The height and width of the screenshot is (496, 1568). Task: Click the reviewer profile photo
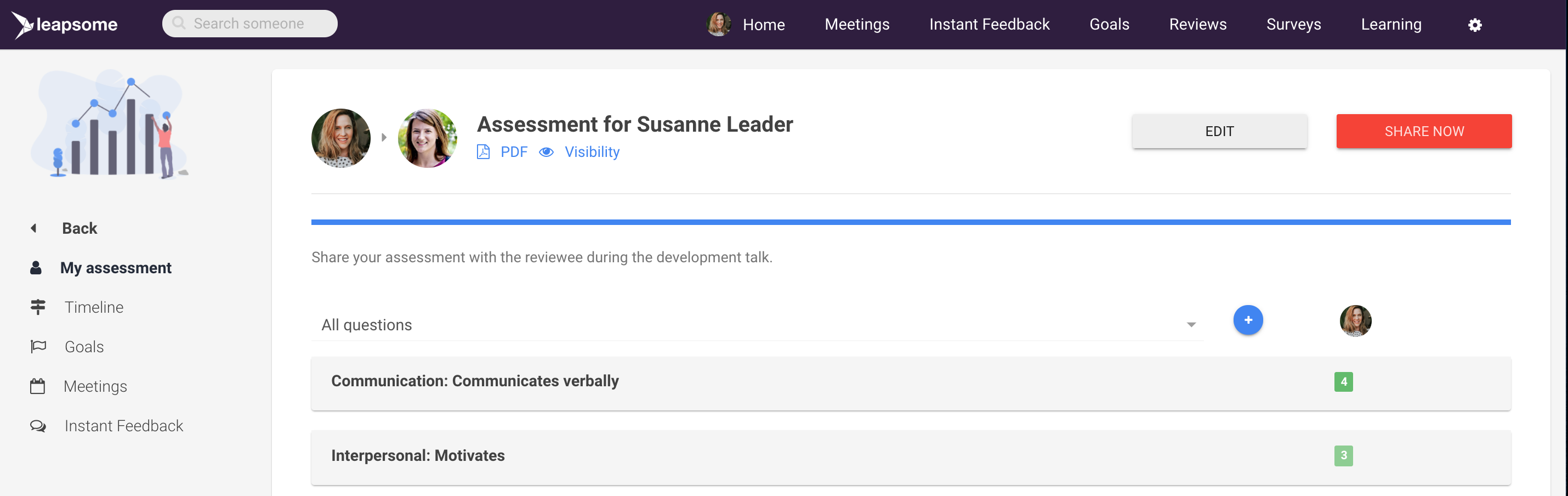341,138
